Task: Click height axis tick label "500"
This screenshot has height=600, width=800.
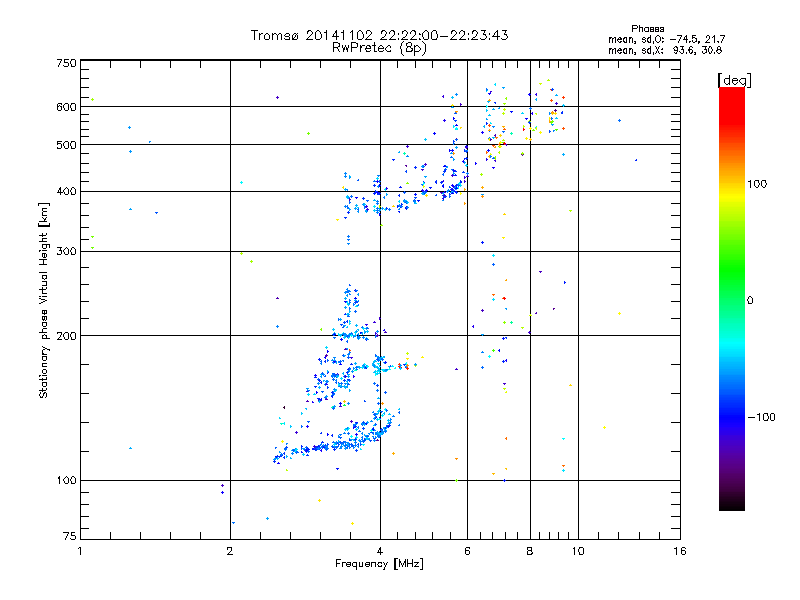Action: click(x=66, y=145)
